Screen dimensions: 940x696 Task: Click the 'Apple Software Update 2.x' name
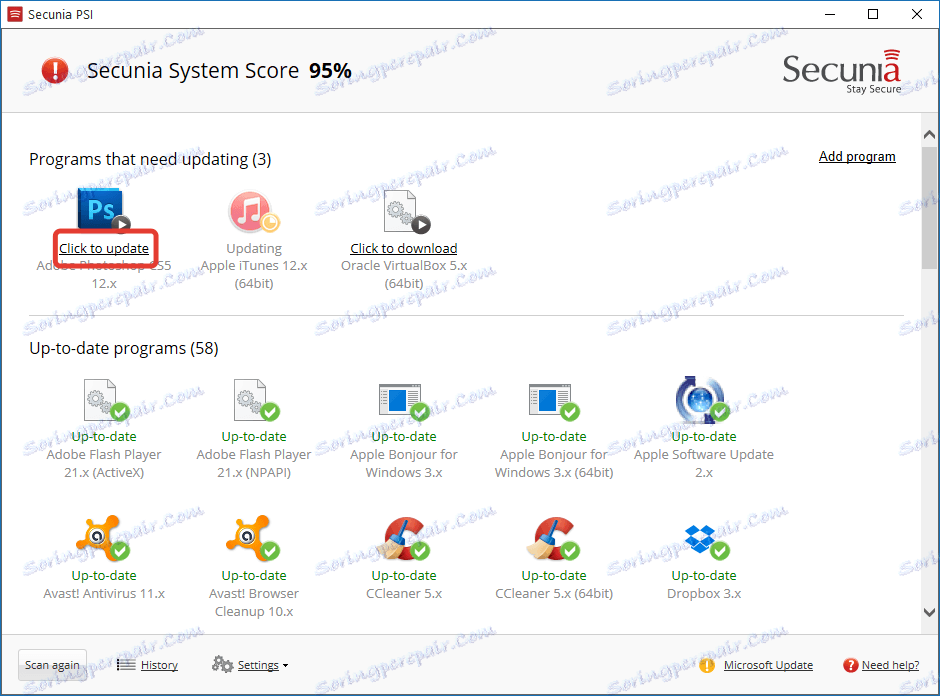click(x=704, y=463)
